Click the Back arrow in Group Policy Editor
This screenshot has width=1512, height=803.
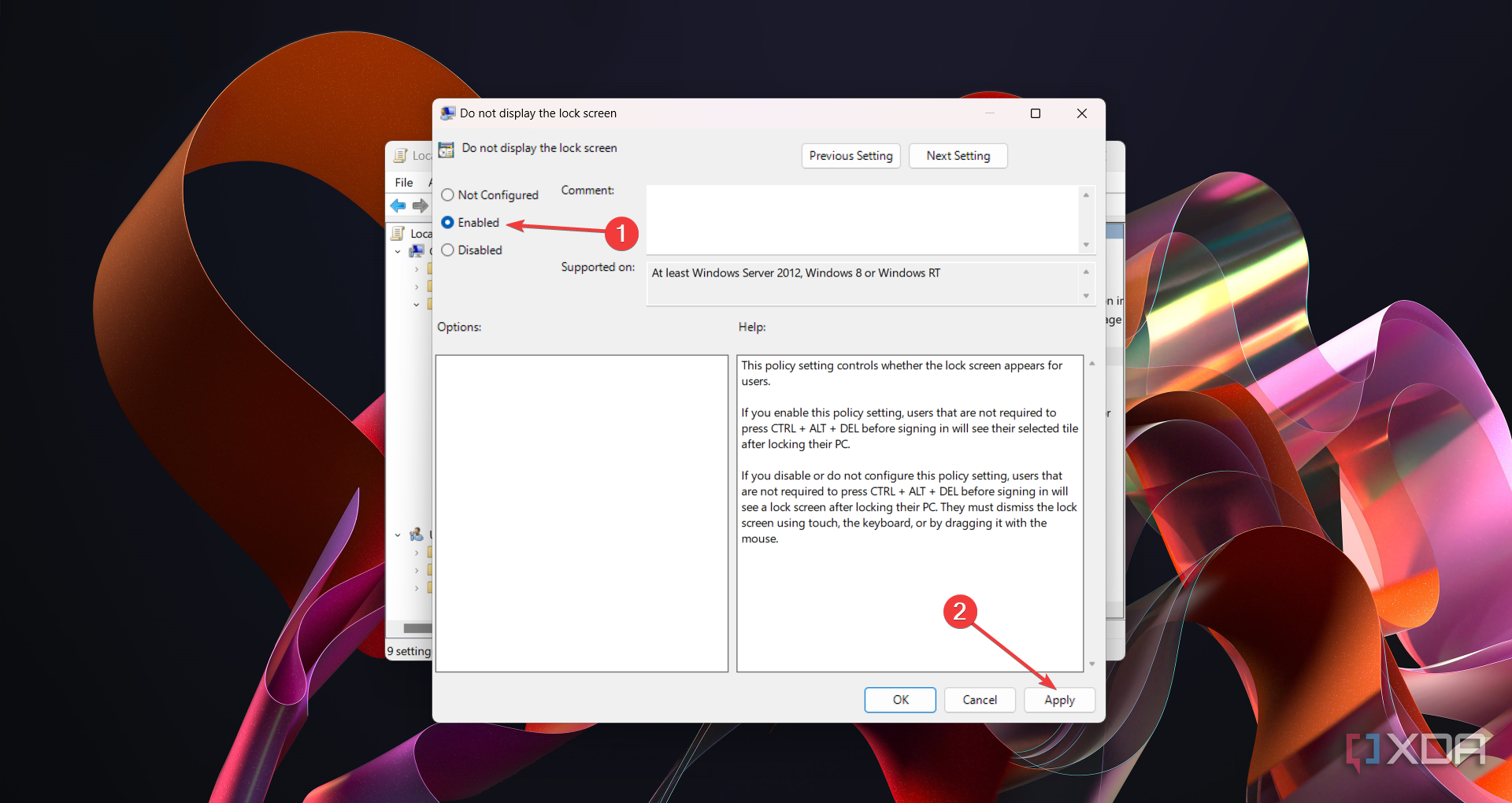(398, 205)
